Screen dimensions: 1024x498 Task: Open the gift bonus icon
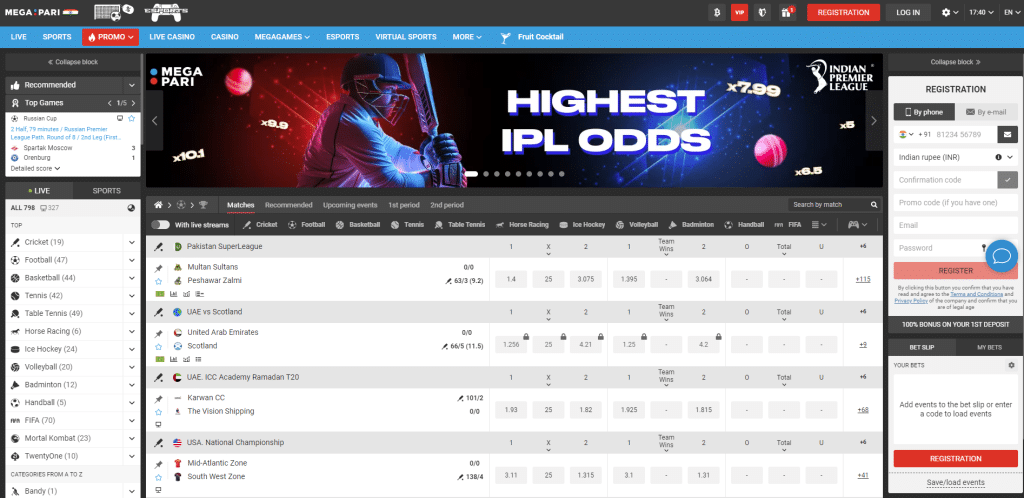point(788,12)
